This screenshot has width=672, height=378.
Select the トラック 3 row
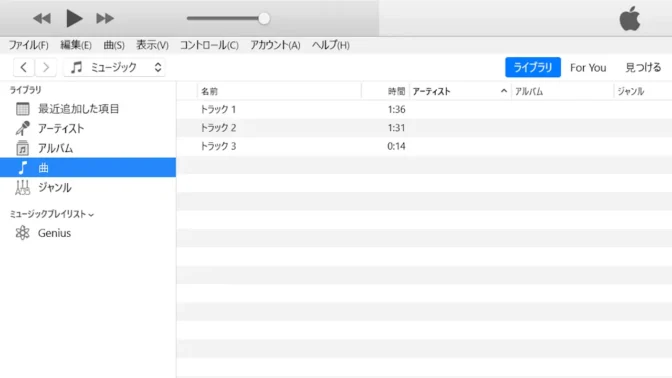coord(424,146)
